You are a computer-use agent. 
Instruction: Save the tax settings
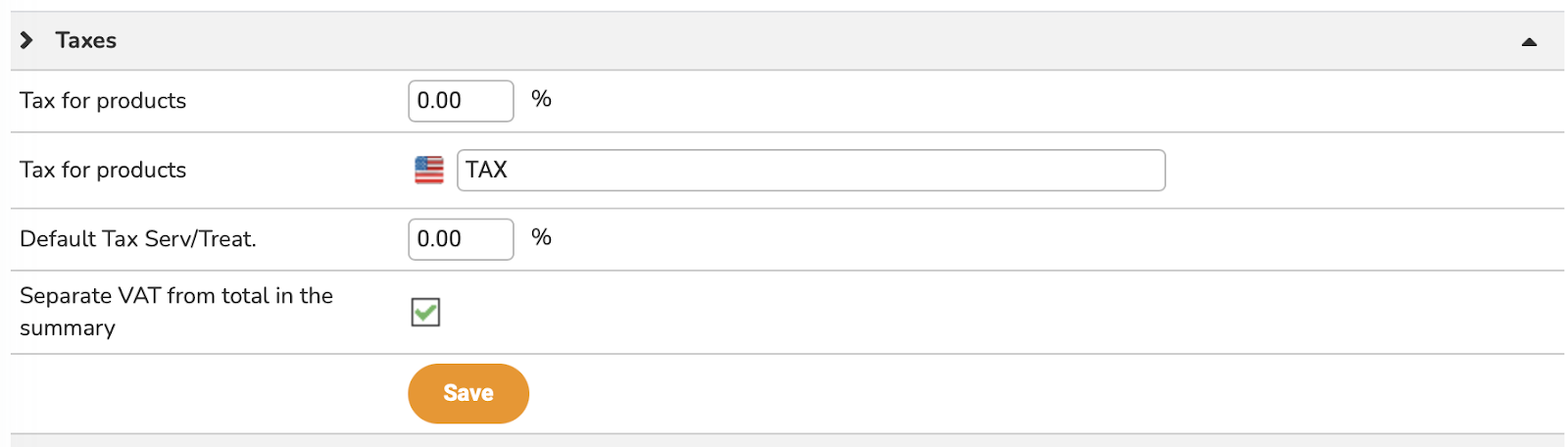coord(468,393)
